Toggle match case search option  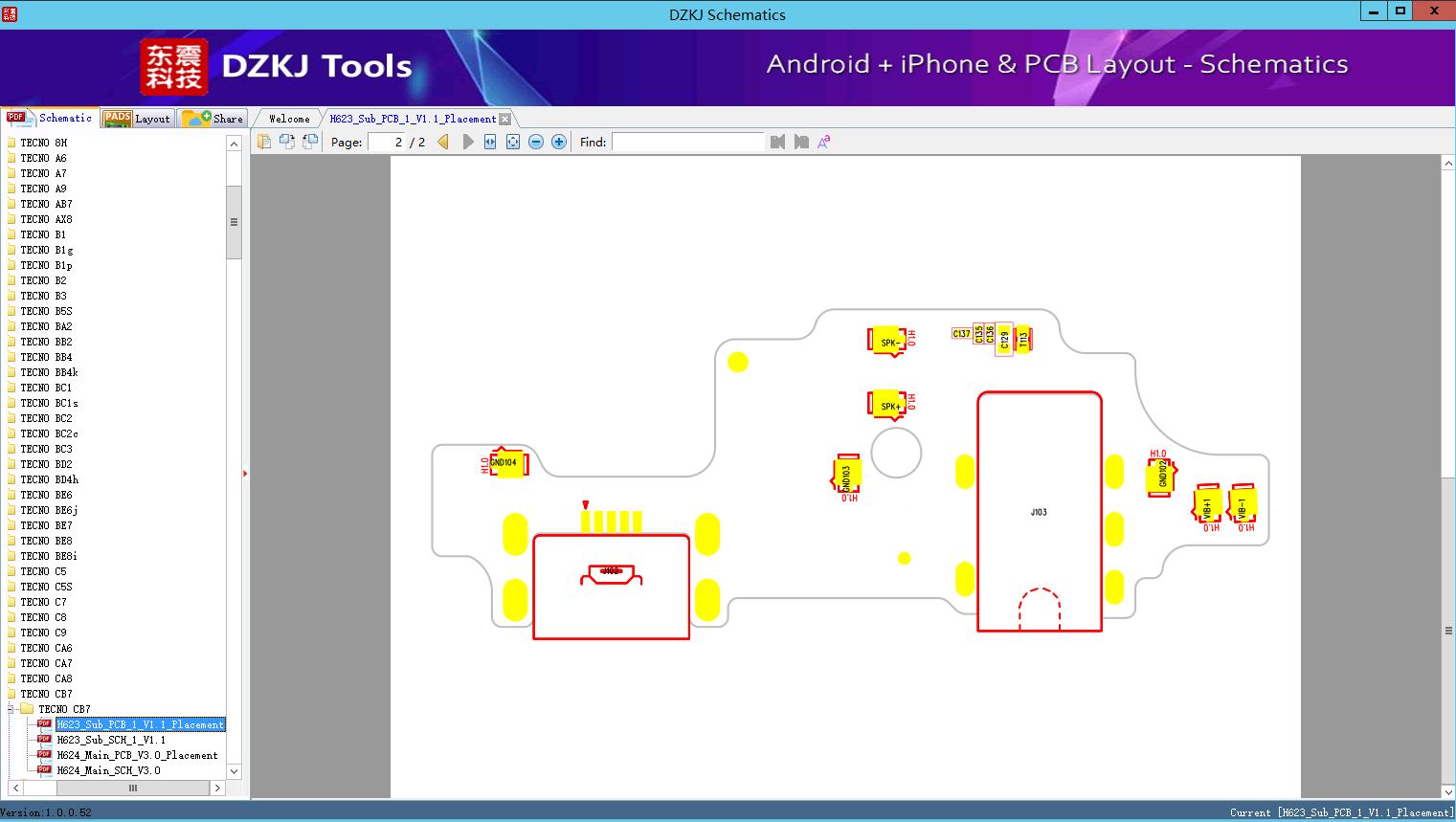coord(824,142)
